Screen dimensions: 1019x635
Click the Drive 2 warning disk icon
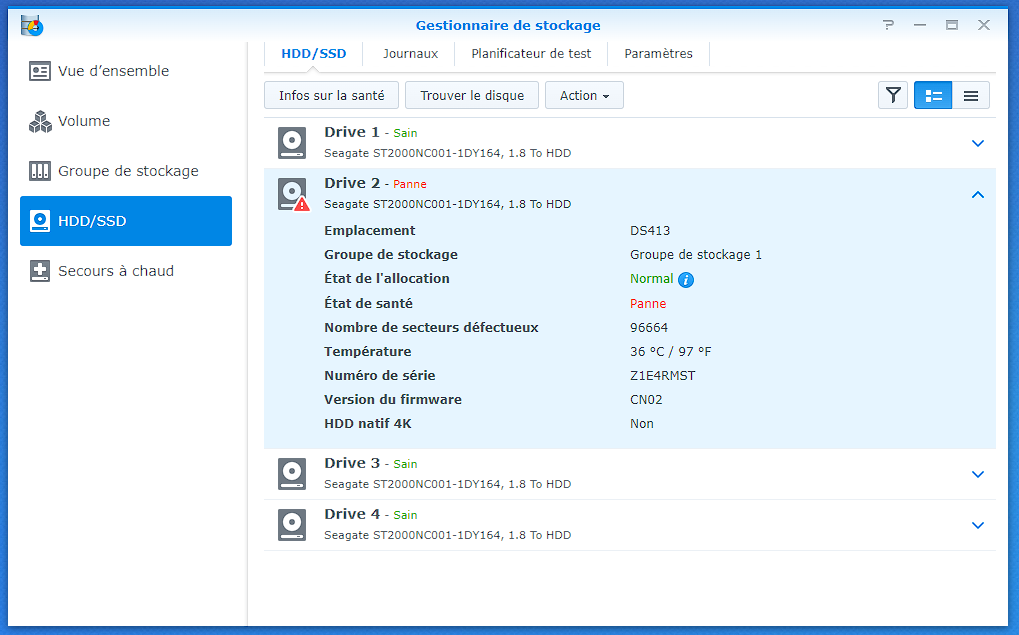pos(293,194)
